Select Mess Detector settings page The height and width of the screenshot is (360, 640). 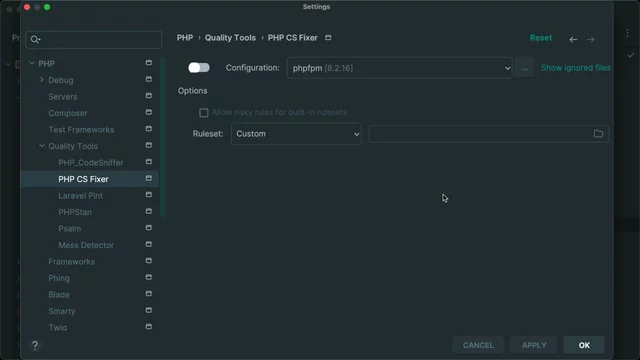(86, 245)
